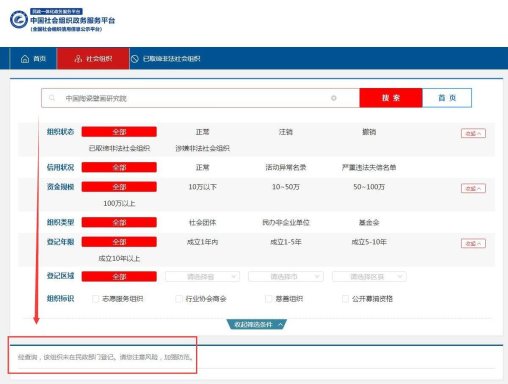Check the 公开募捐资格 checkbox
The width and height of the screenshot is (508, 384).
(x=345, y=299)
